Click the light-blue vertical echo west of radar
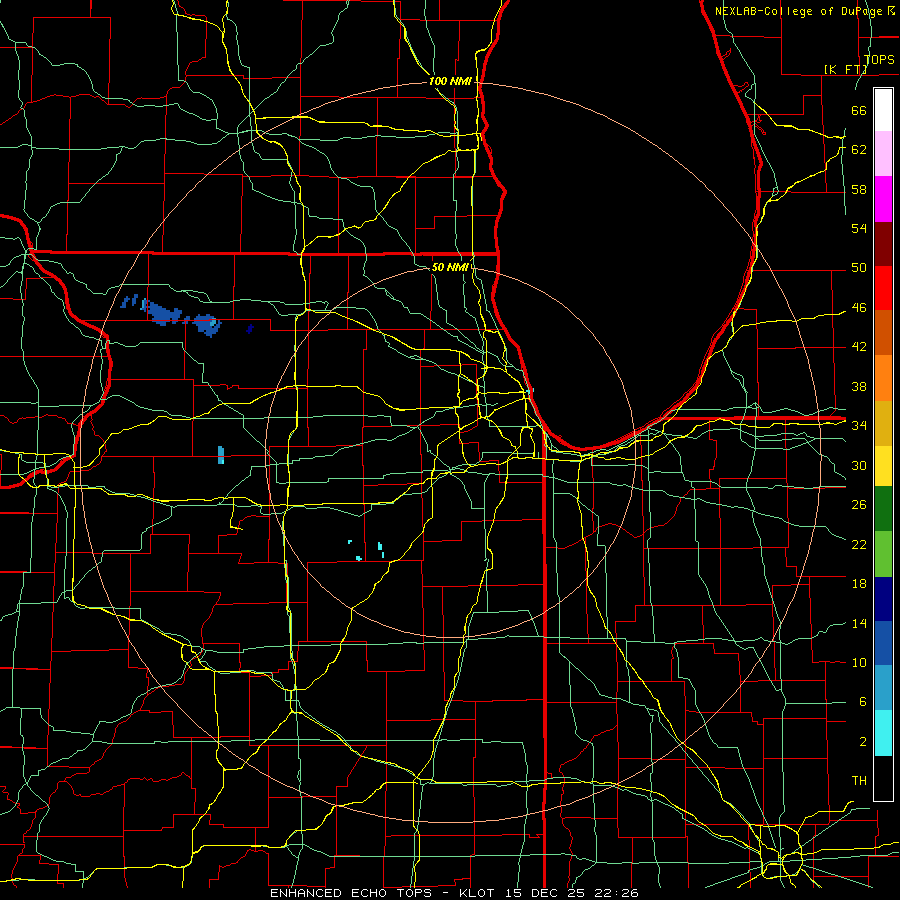900x900 pixels. (221, 455)
